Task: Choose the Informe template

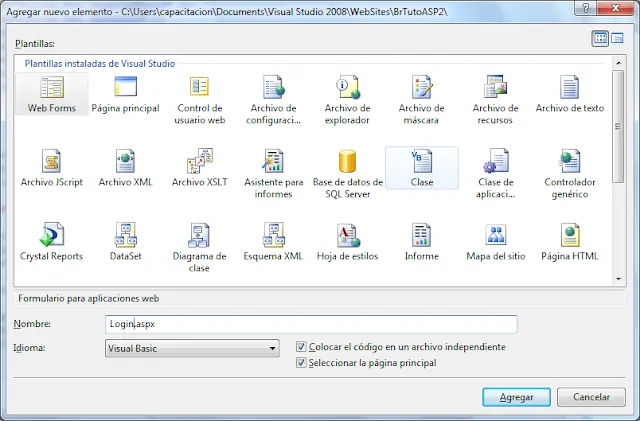Action: (x=422, y=242)
